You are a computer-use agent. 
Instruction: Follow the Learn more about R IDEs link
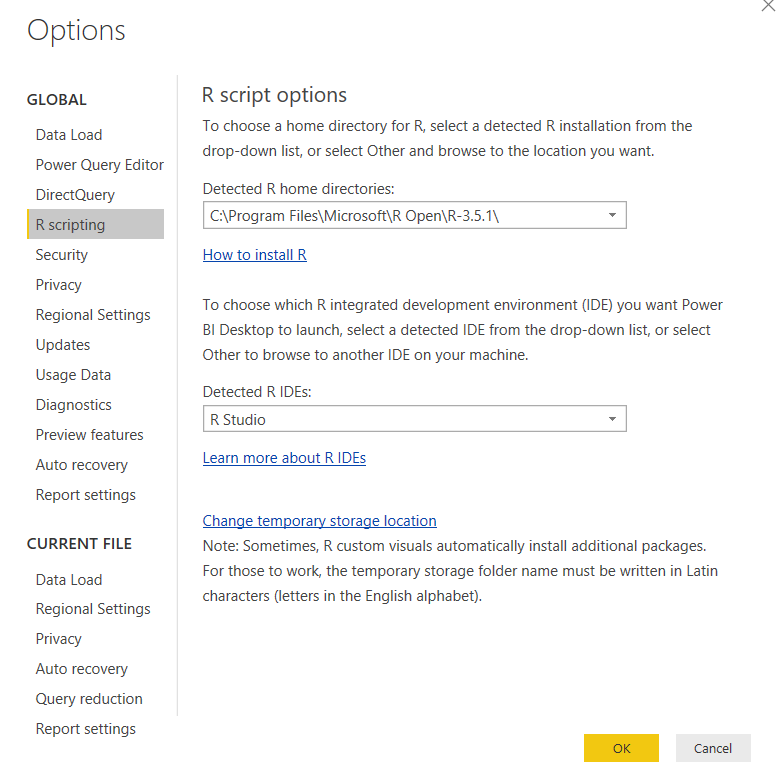tap(284, 458)
